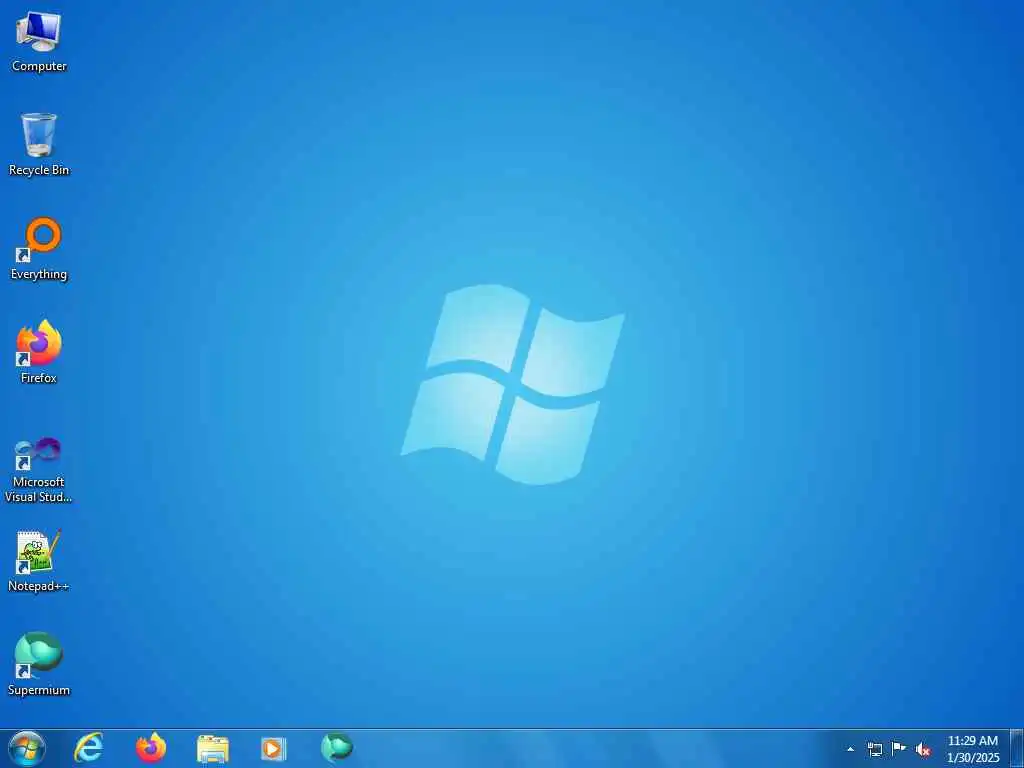Open the network status tray icon
This screenshot has height=768, width=1024.
(874, 749)
